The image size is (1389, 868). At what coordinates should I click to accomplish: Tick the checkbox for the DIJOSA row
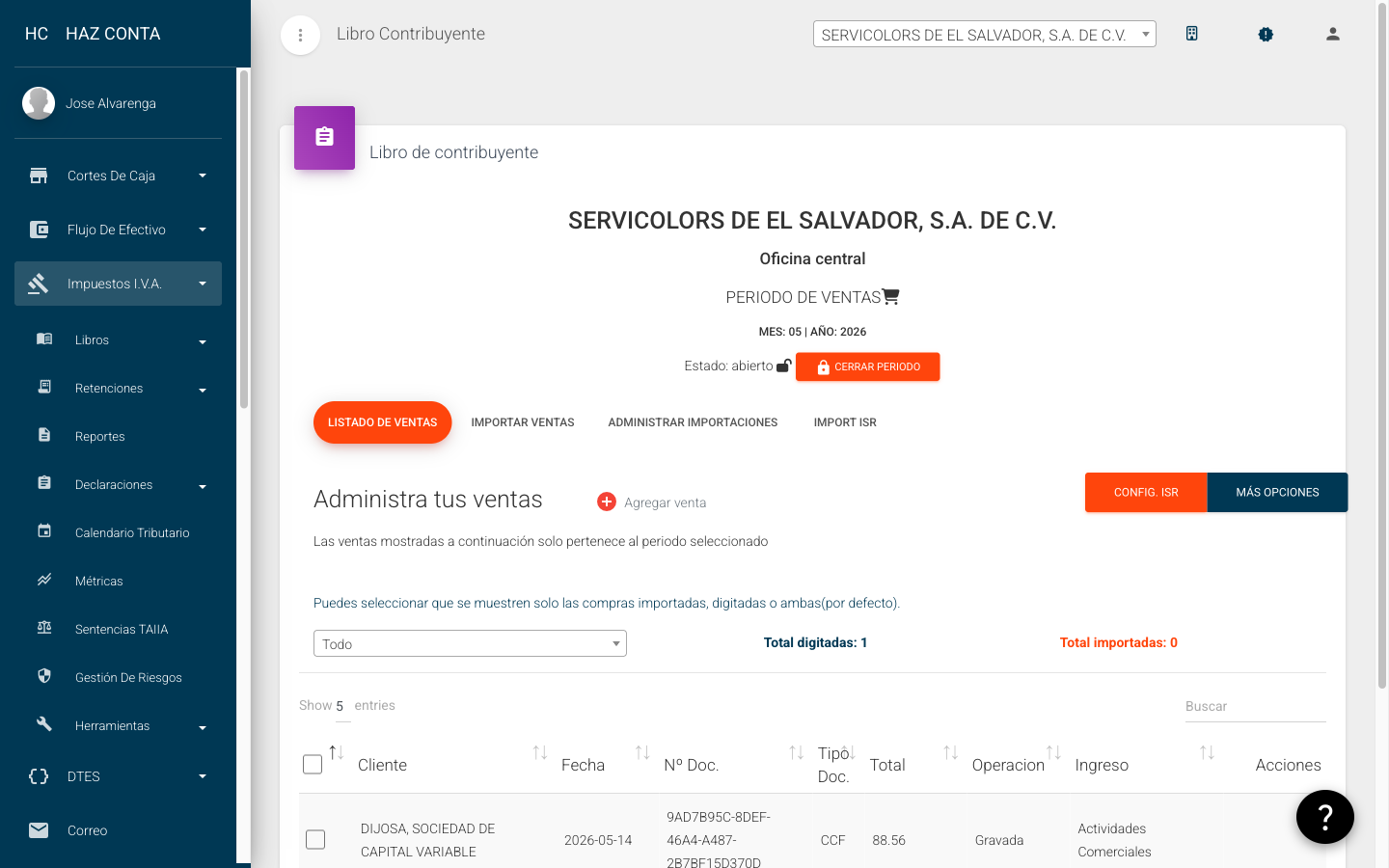[315, 839]
